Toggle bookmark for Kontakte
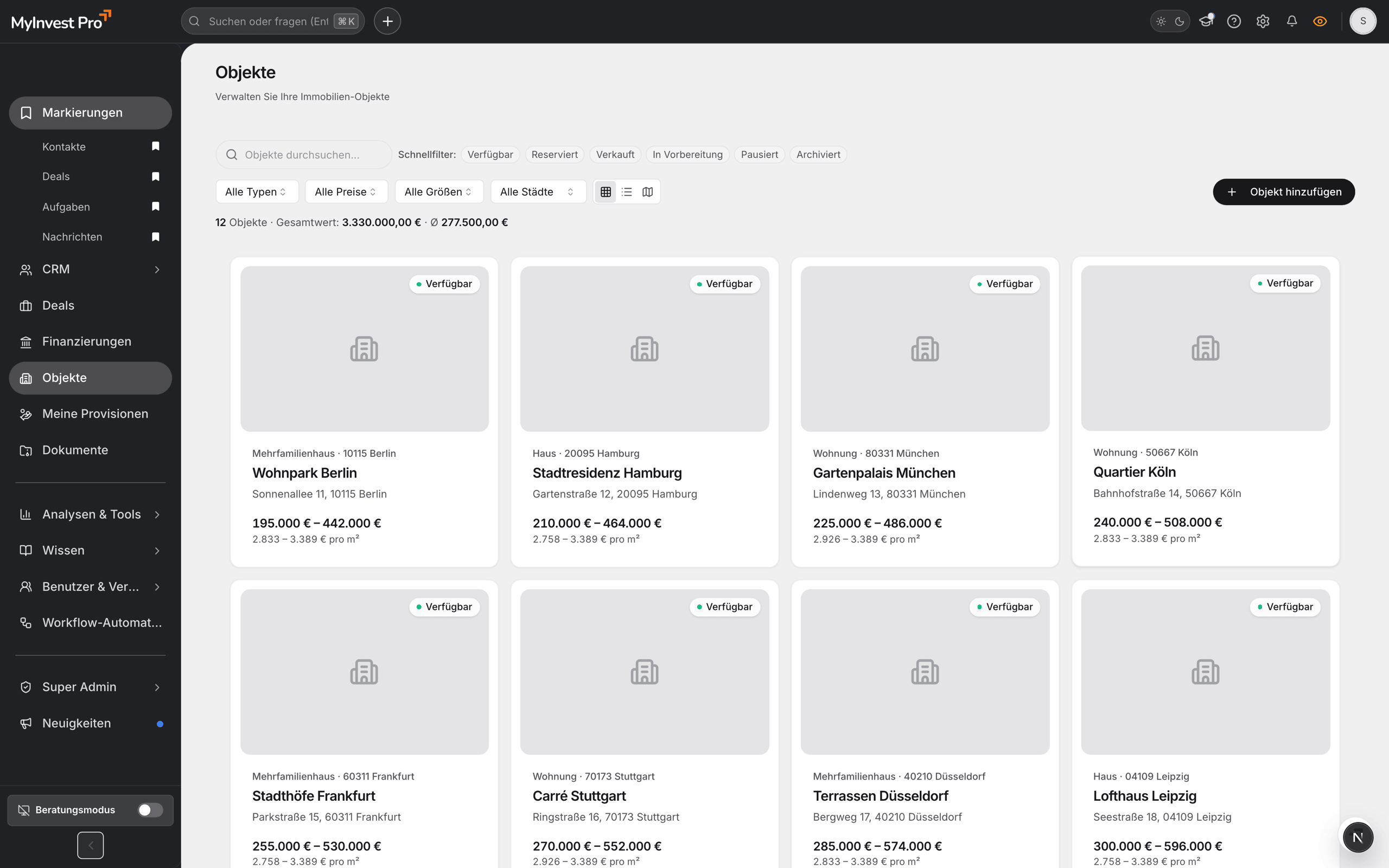This screenshot has width=1389, height=868. tap(156, 146)
